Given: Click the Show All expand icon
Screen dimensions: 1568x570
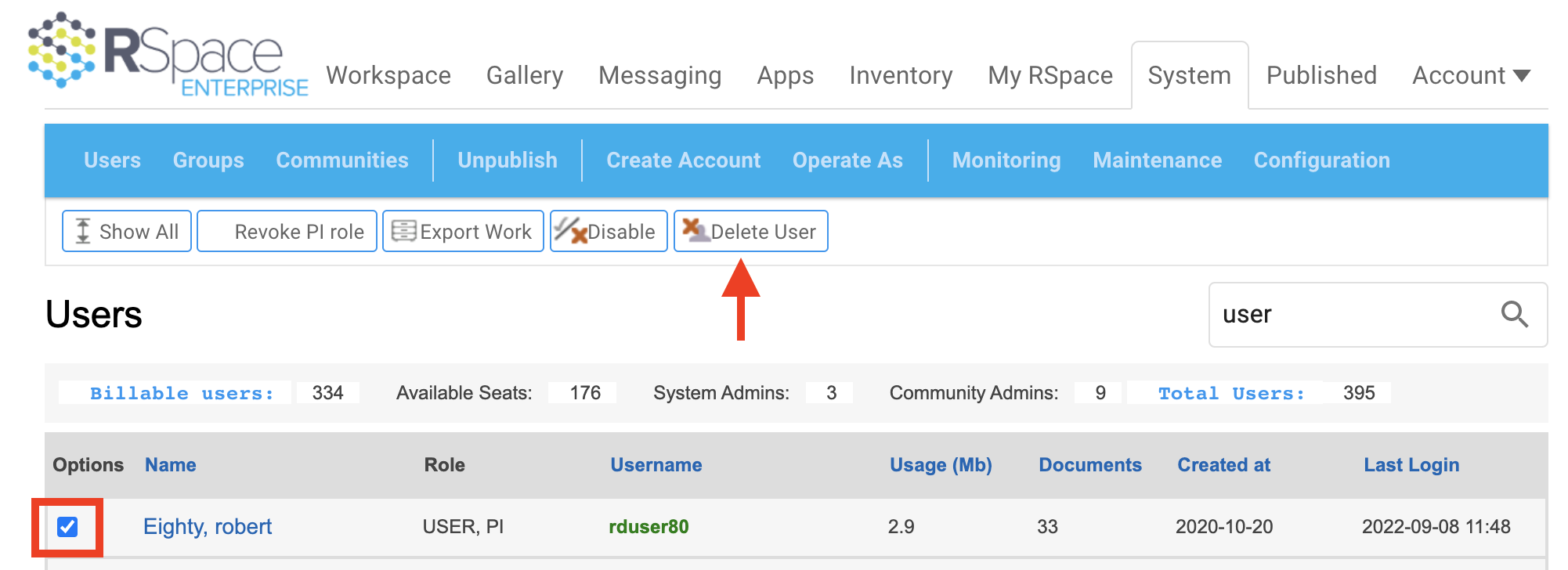Looking at the screenshot, I should coord(83,231).
